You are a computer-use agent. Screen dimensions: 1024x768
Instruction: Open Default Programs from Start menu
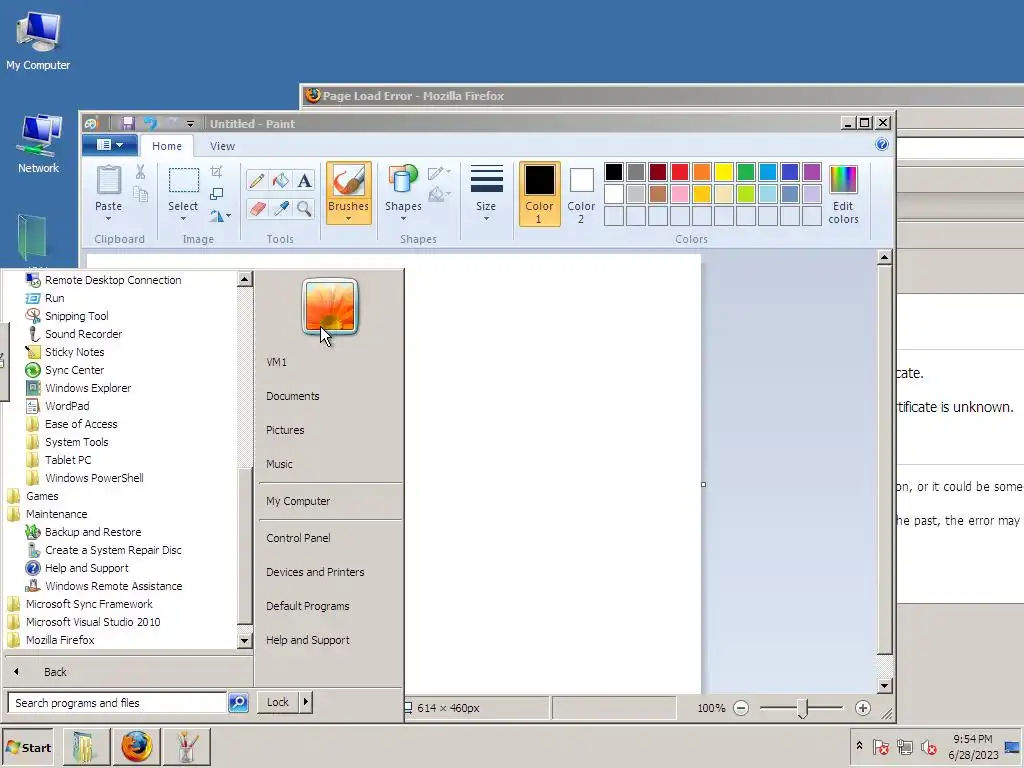(308, 606)
